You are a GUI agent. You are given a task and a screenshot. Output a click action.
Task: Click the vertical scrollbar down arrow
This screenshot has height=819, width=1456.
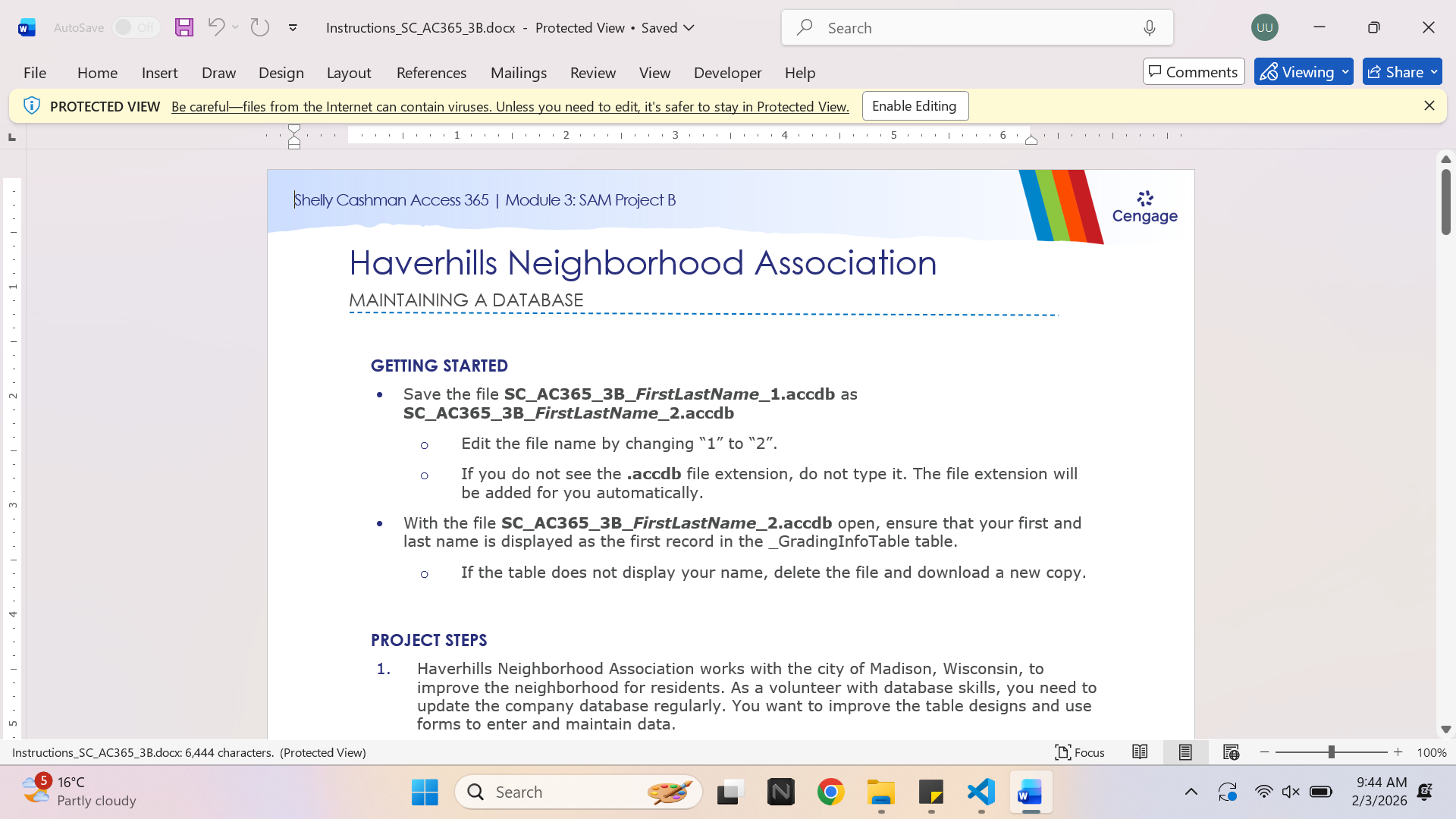[x=1445, y=729]
